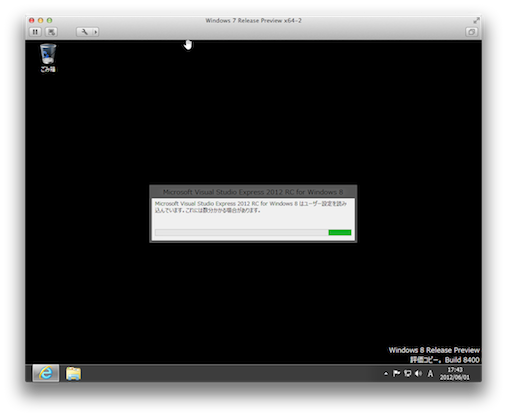Open File Explorer from the taskbar
The height and width of the screenshot is (417, 507).
pos(73,373)
